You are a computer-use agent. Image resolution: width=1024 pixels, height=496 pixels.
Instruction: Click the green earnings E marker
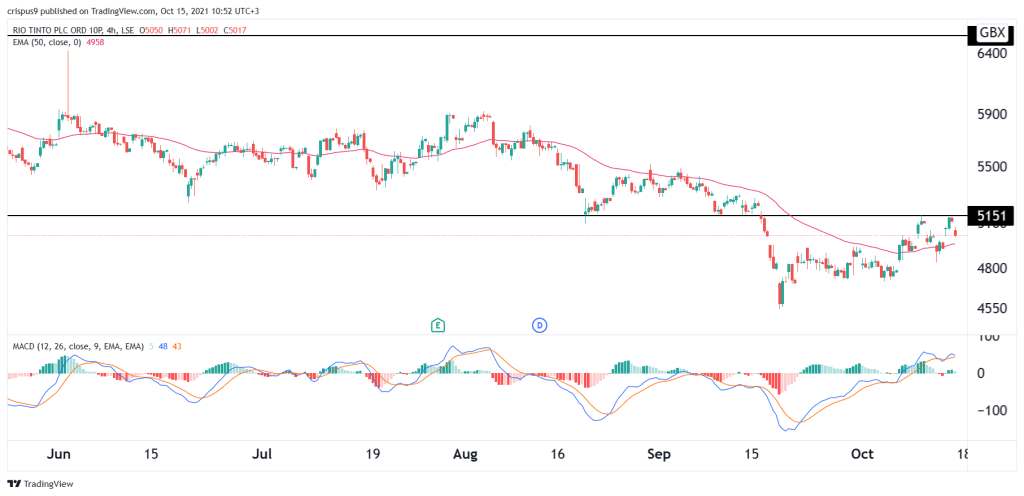pyautogui.click(x=437, y=325)
